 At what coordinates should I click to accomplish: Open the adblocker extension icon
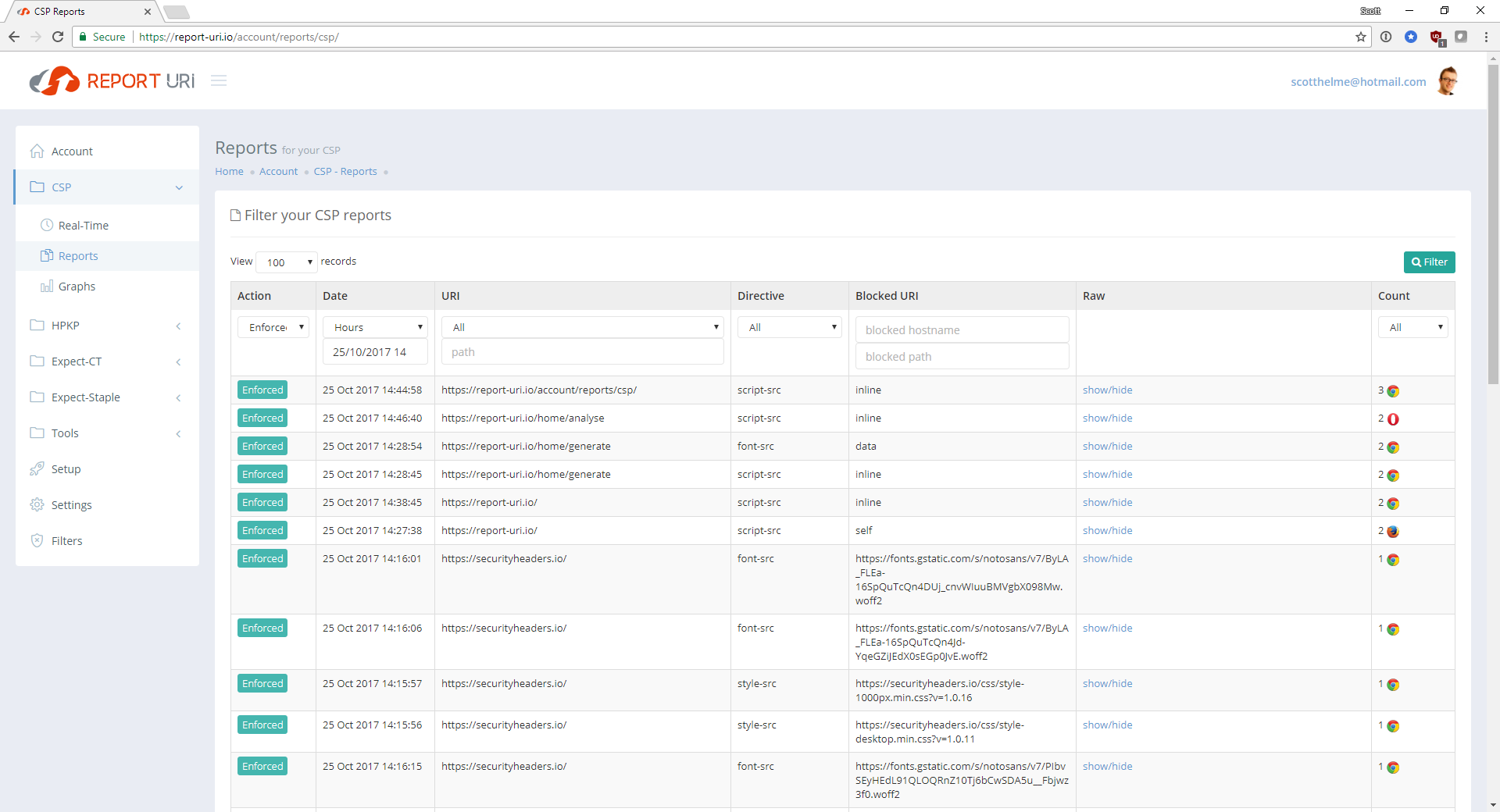[1437, 37]
